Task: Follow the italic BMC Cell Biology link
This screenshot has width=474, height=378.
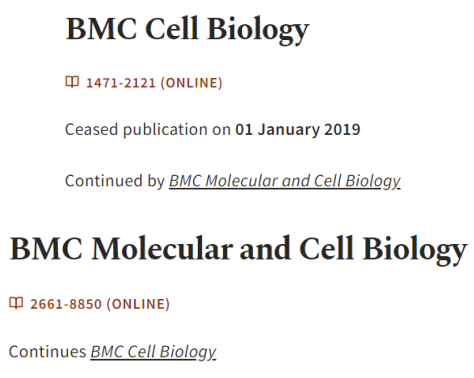Action: 153,352
